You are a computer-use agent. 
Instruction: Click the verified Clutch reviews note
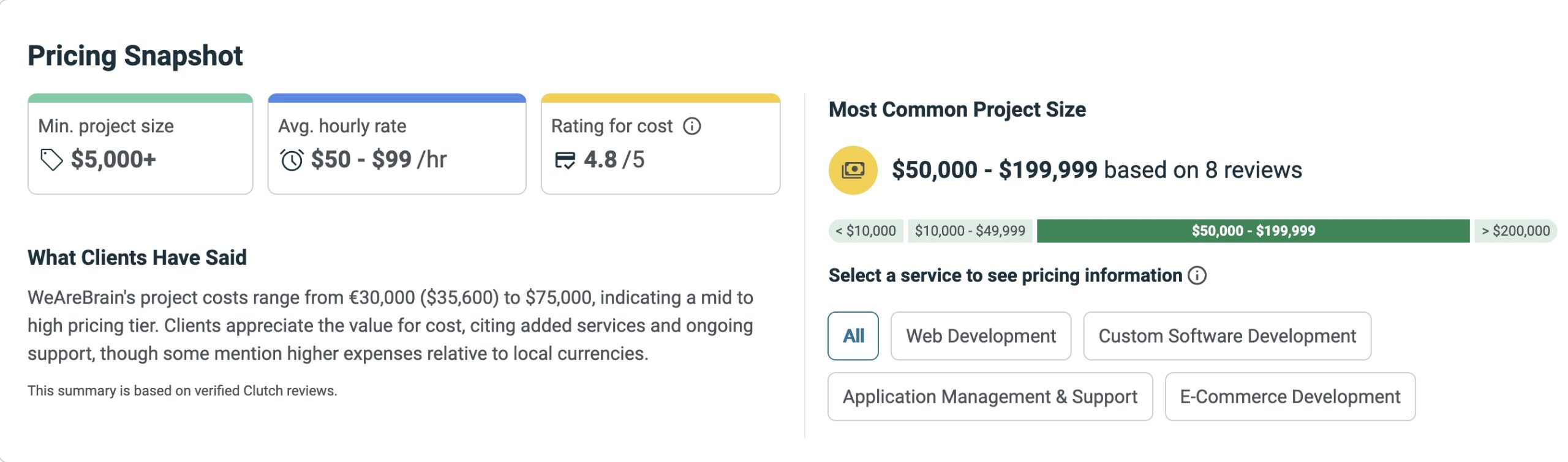click(183, 391)
